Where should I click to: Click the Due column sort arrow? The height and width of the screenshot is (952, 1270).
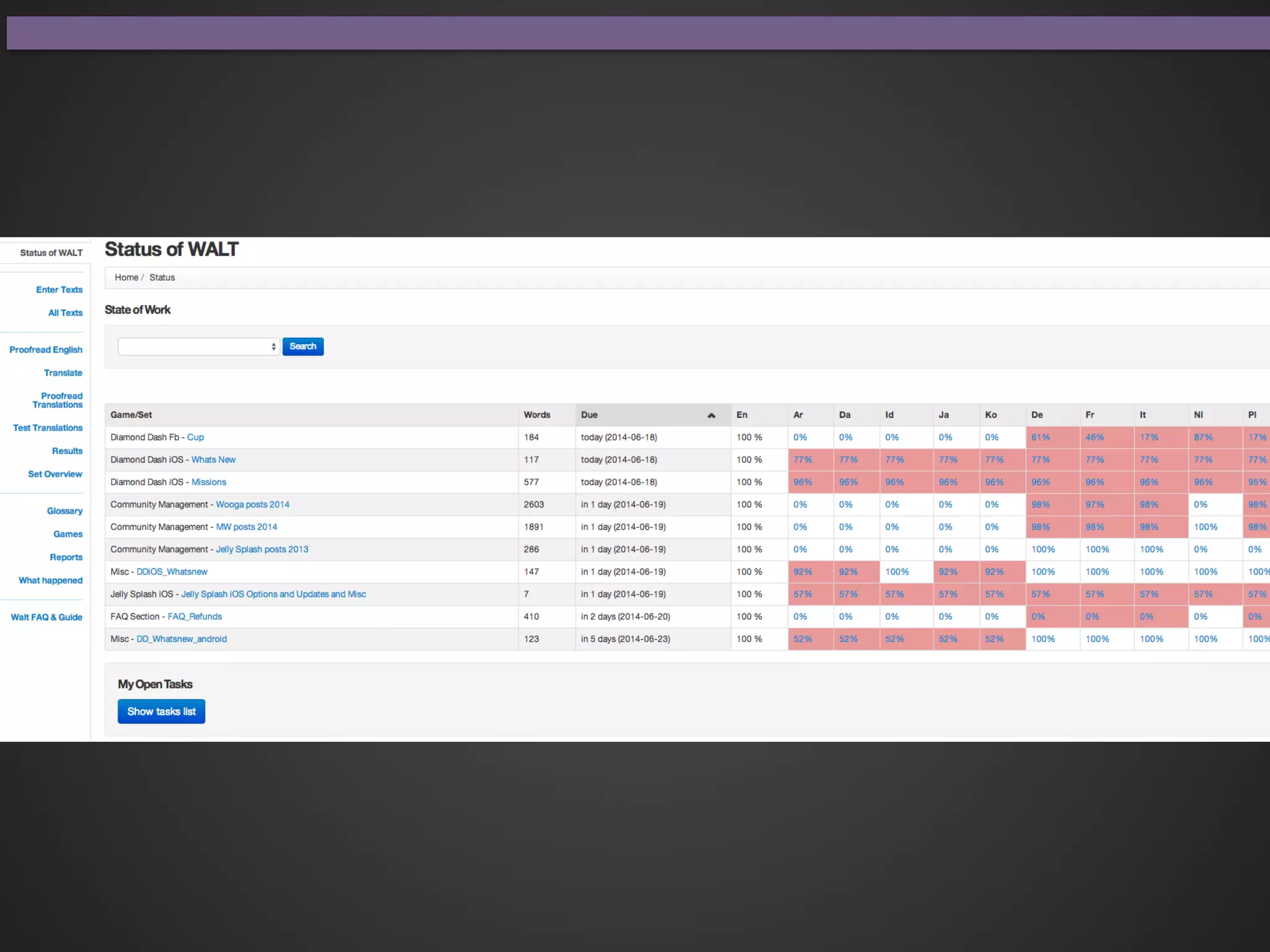click(x=711, y=415)
